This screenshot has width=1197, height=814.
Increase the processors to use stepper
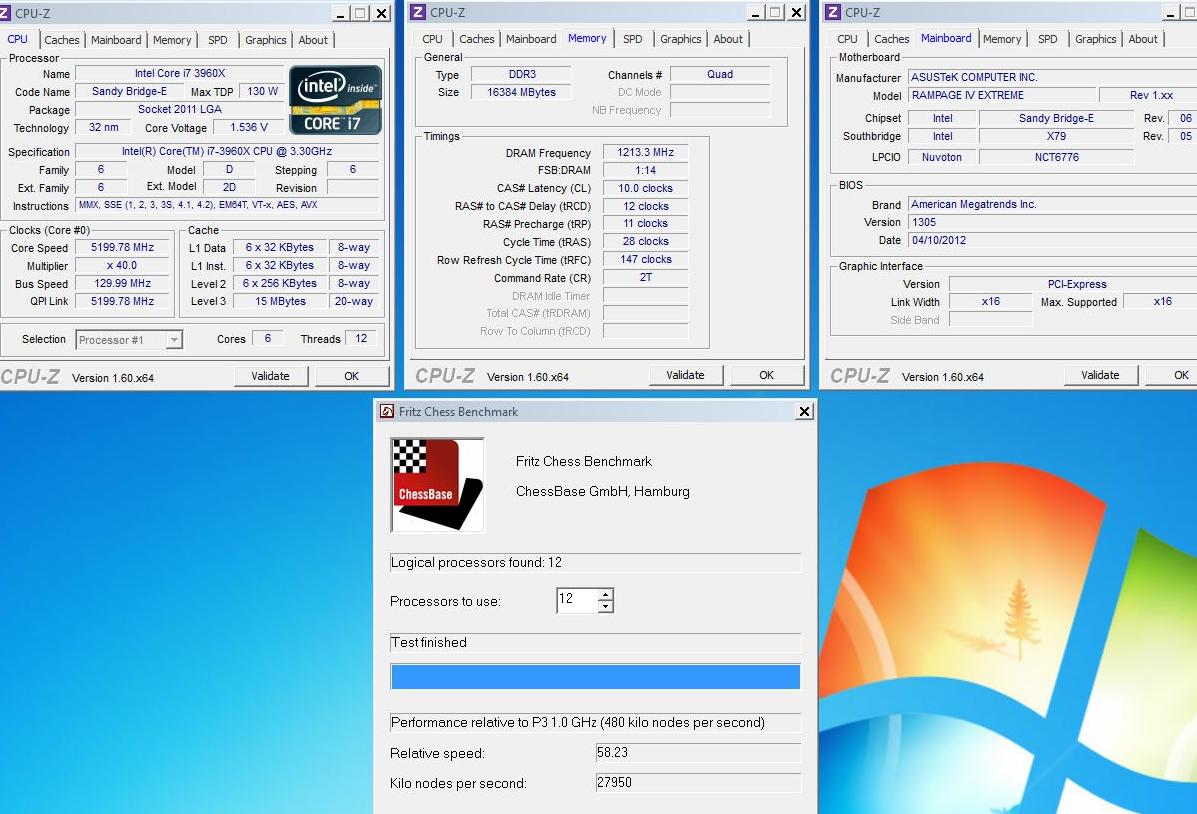coord(605,595)
